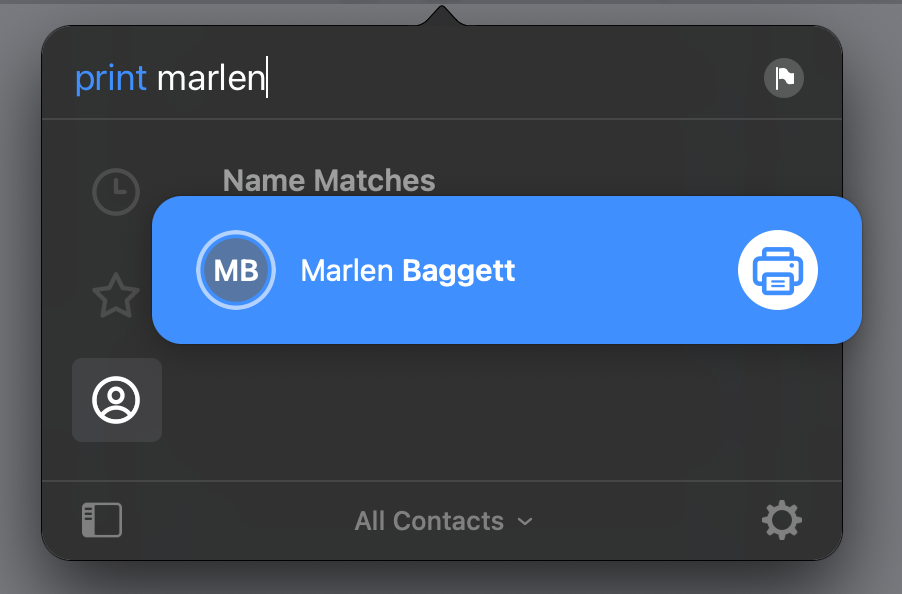
Task: Click the chevron next to All Contacts
Action: pyautogui.click(x=525, y=522)
